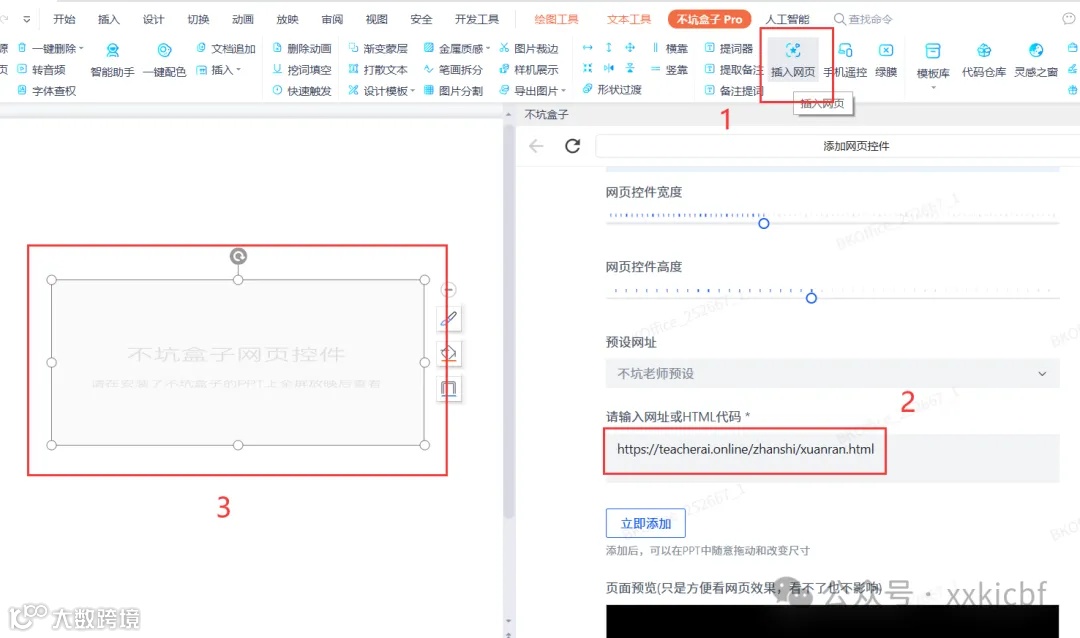Click 删除动画 in the ribbon

click(302, 48)
